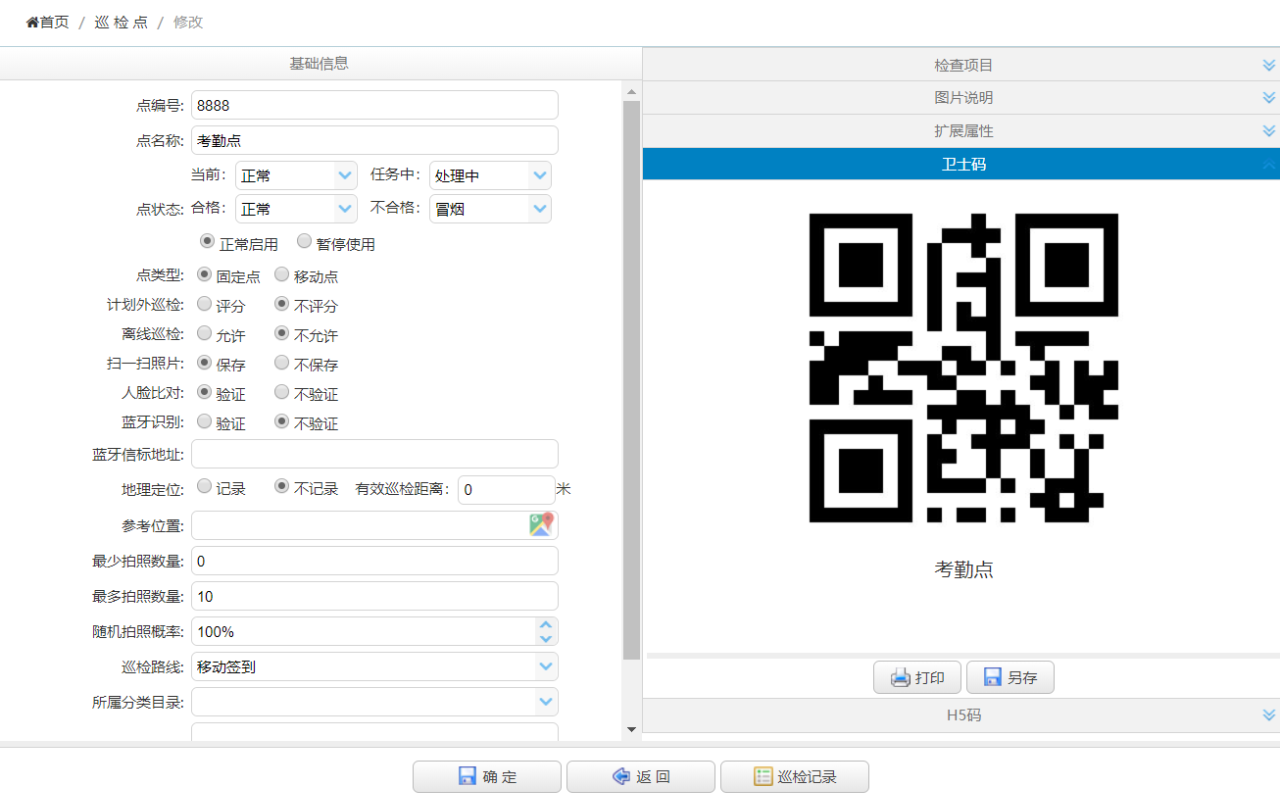Open map picker icon in 参考位置 field
Screen dimensions: 1280x797
[541, 525]
